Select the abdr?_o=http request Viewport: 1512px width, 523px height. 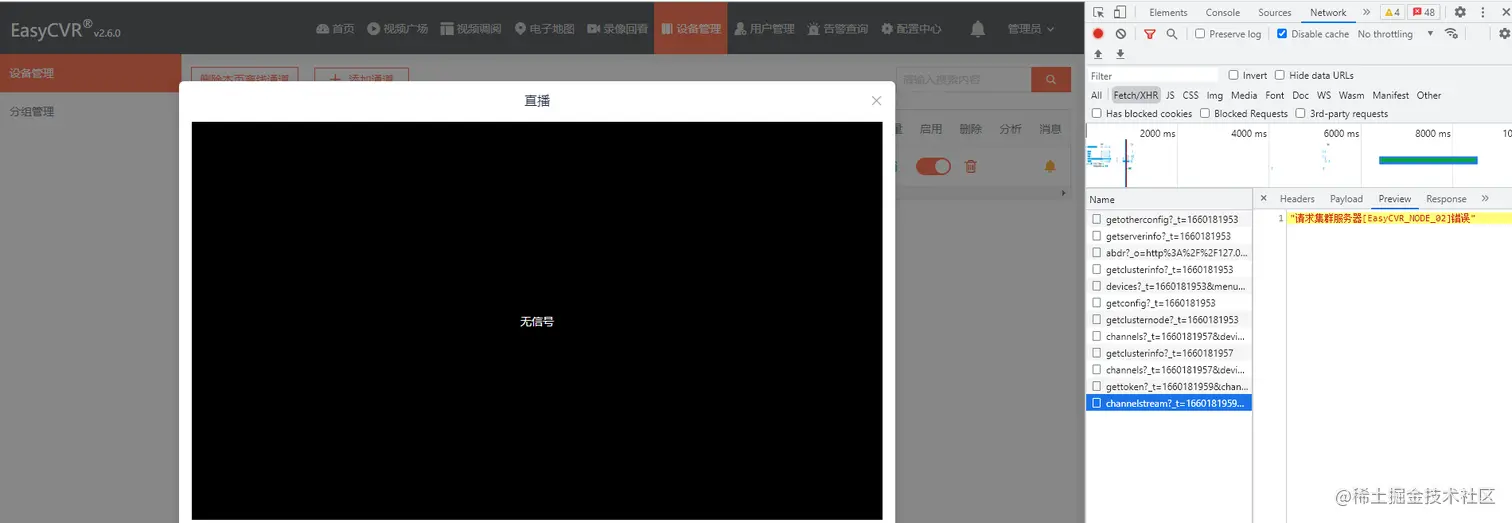[x=1169, y=253]
